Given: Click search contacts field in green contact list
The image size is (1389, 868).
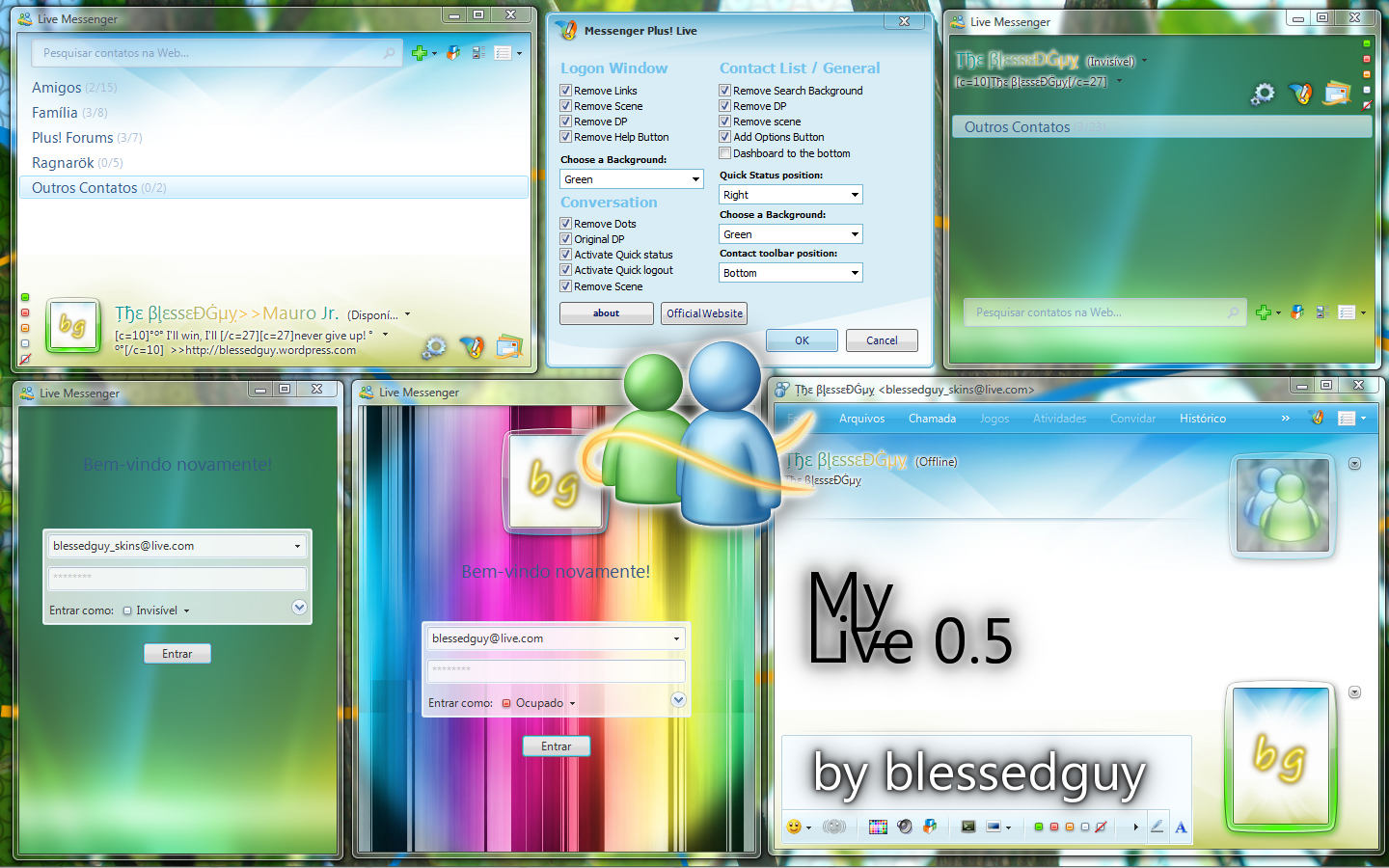Looking at the screenshot, I should point(1104,312).
